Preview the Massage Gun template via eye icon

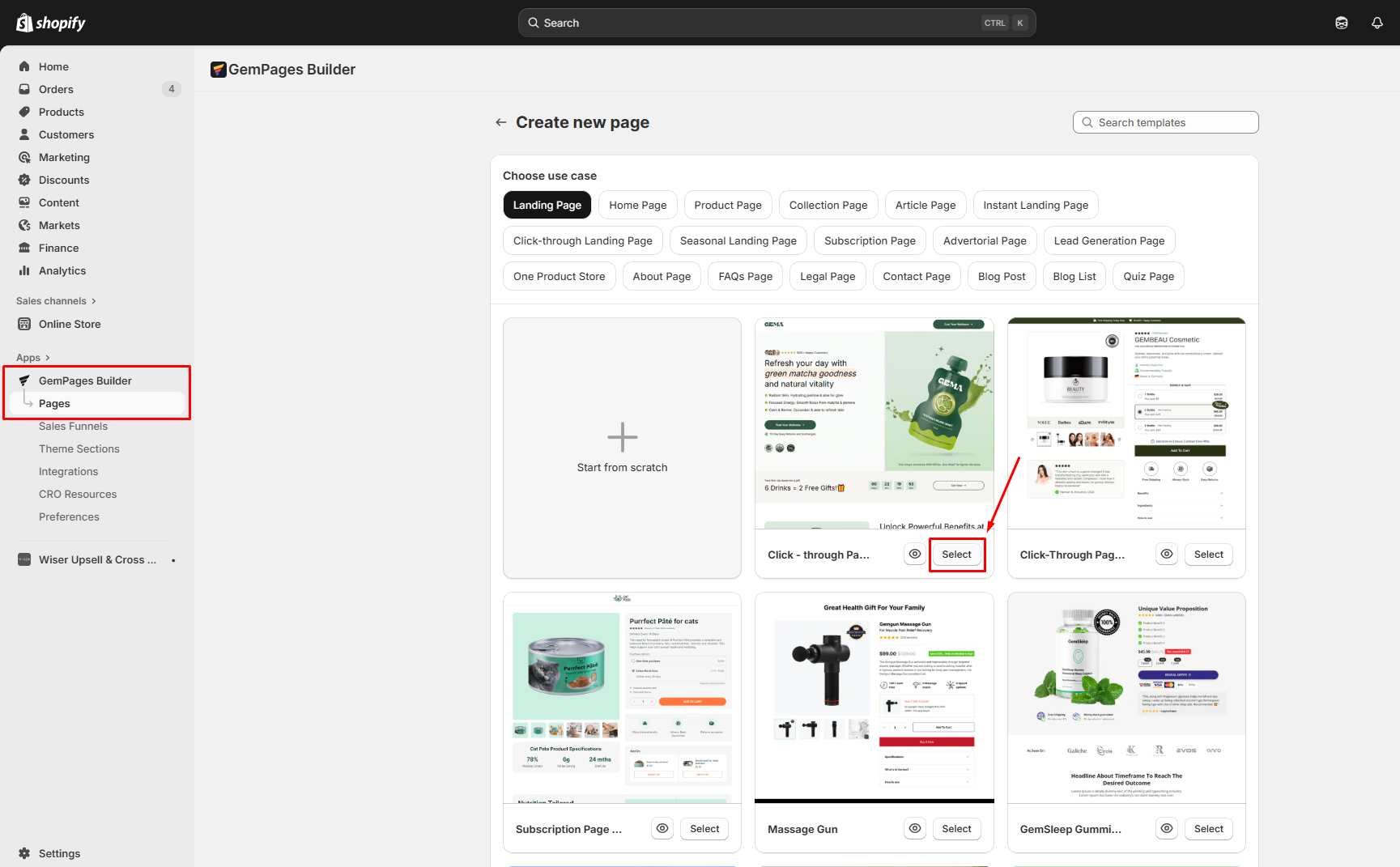pos(914,828)
